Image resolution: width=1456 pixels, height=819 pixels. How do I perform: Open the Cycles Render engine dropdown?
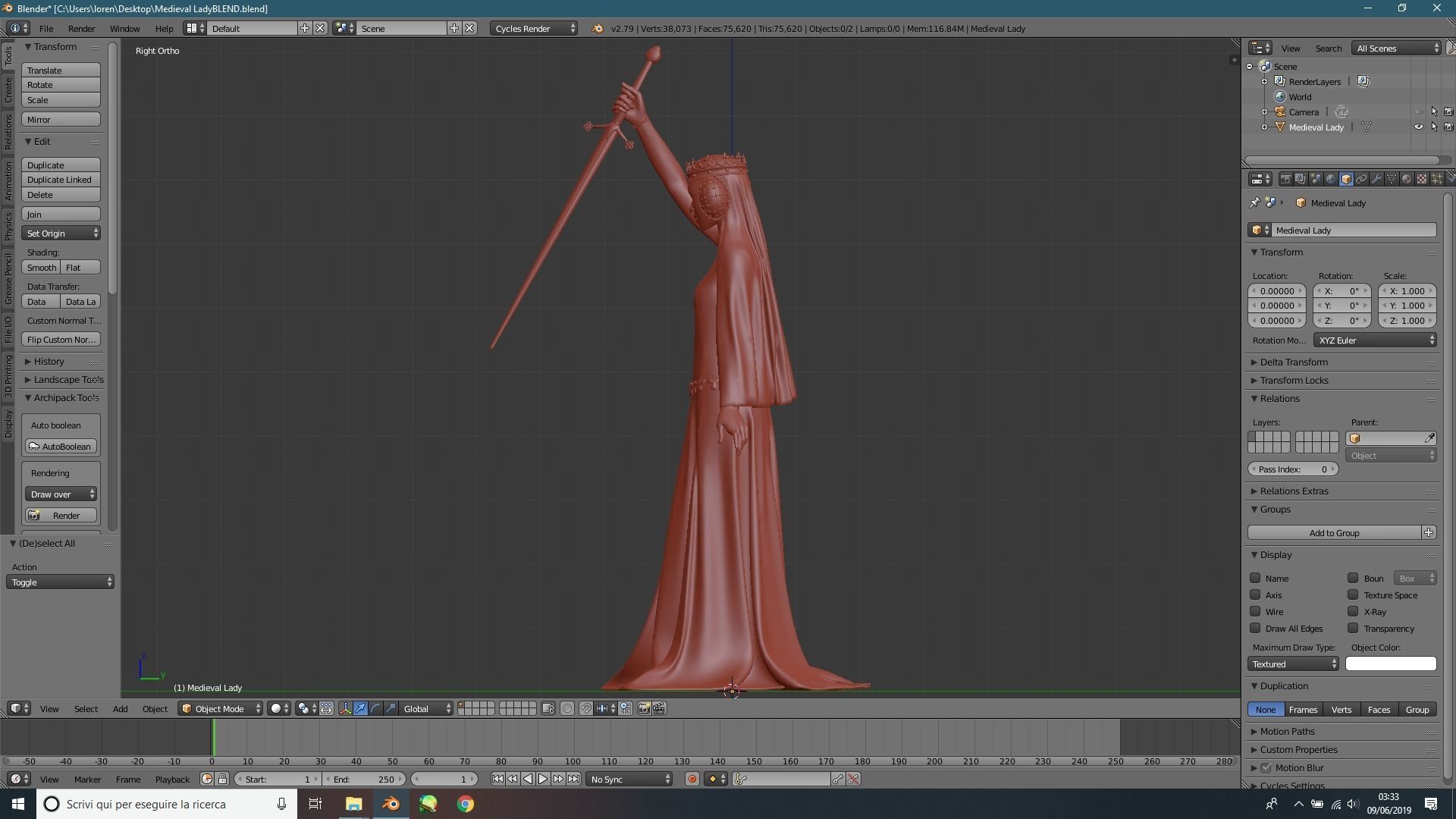click(x=534, y=28)
